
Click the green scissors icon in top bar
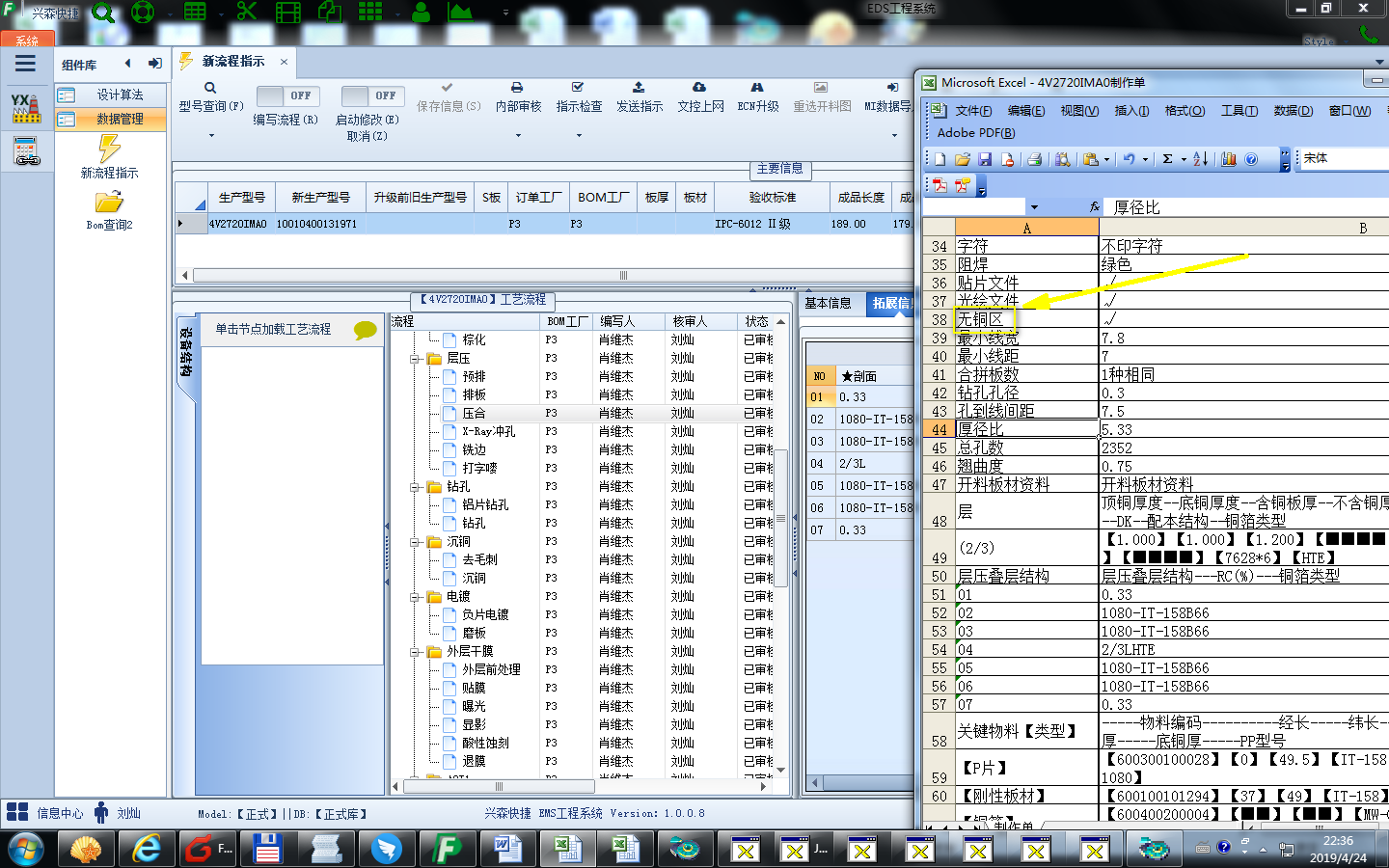247,12
